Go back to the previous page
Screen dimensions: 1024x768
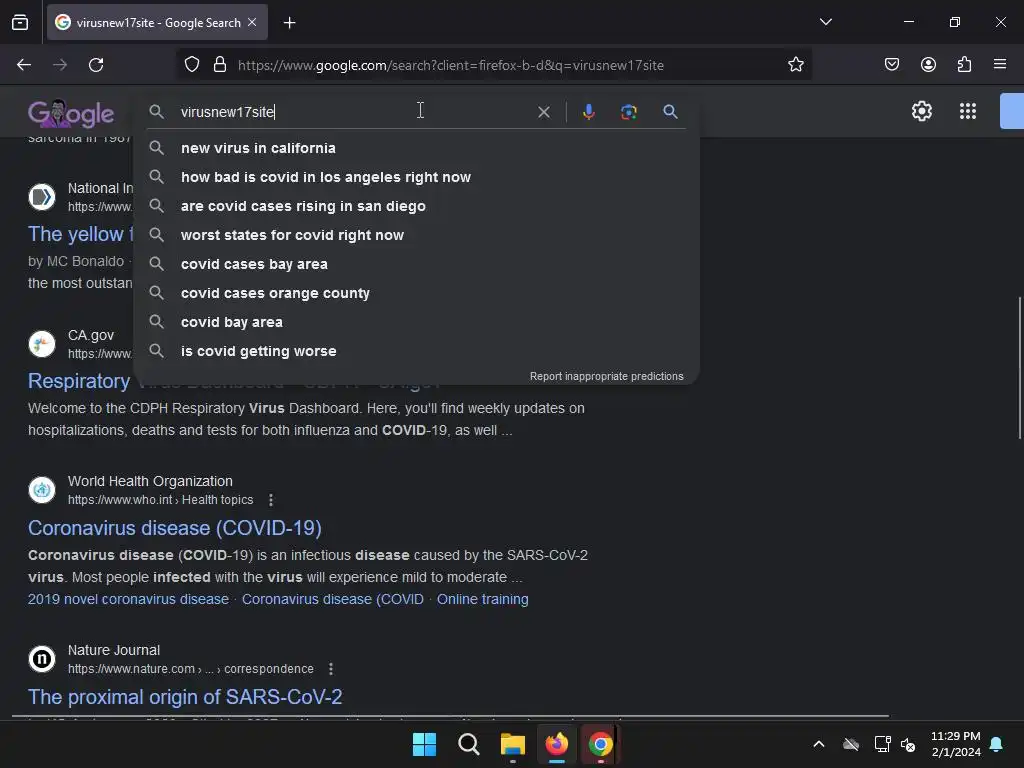(24, 65)
